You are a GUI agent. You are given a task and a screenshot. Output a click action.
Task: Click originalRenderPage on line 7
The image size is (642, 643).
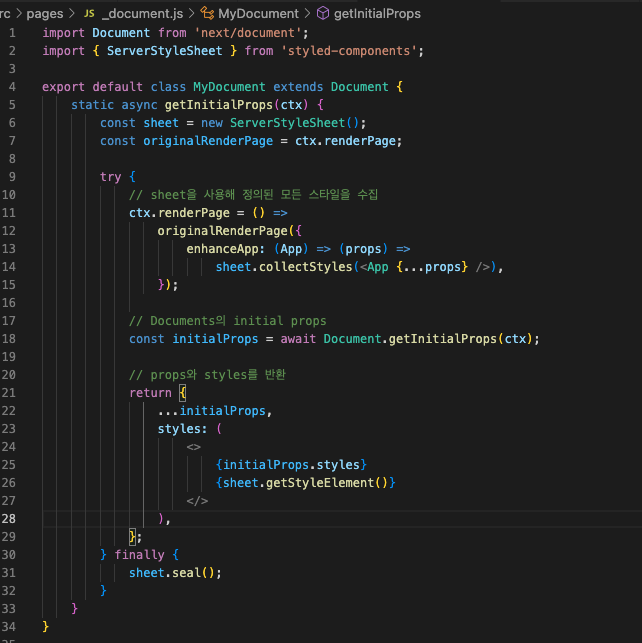point(208,141)
